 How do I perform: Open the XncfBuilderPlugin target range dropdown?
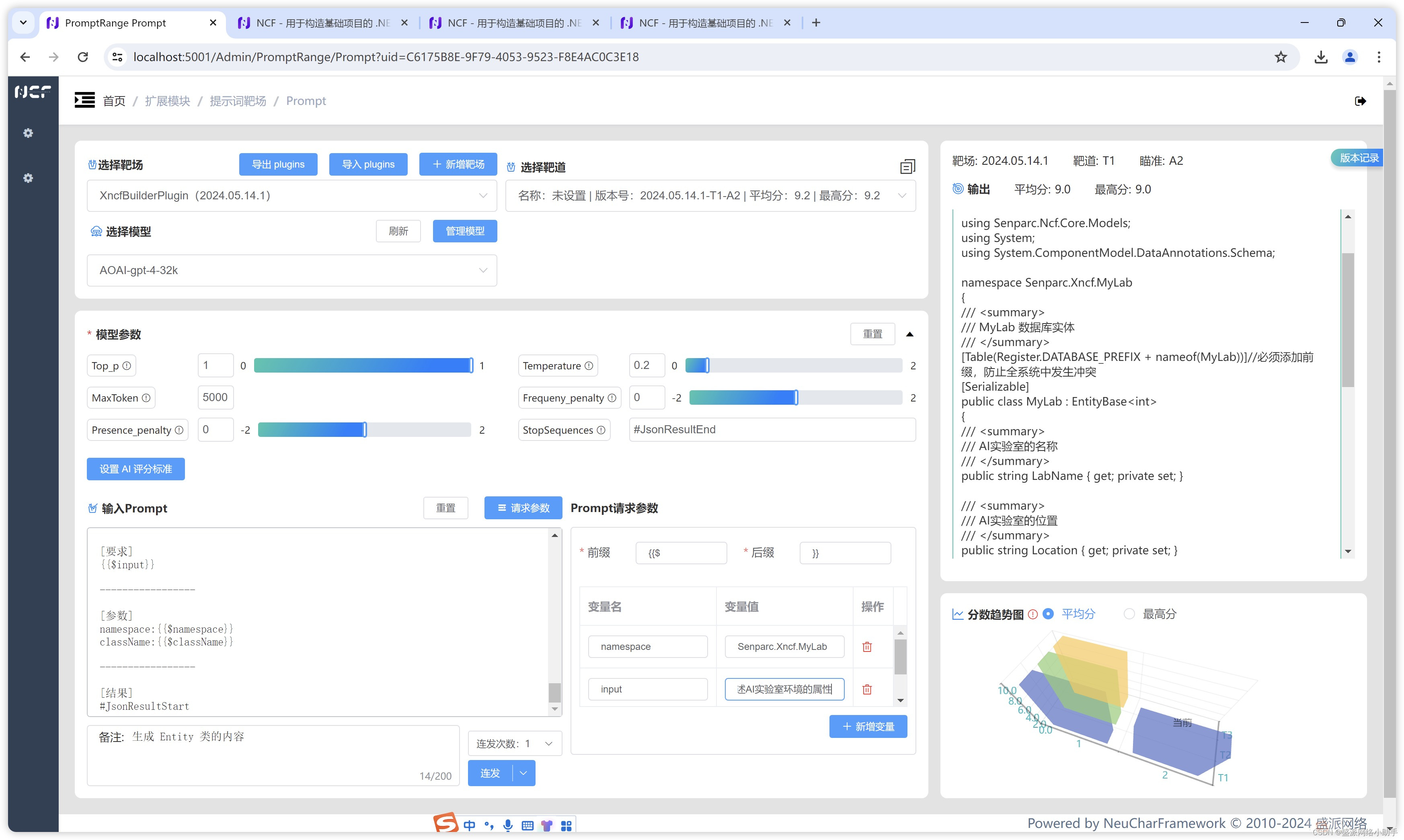pyautogui.click(x=291, y=195)
